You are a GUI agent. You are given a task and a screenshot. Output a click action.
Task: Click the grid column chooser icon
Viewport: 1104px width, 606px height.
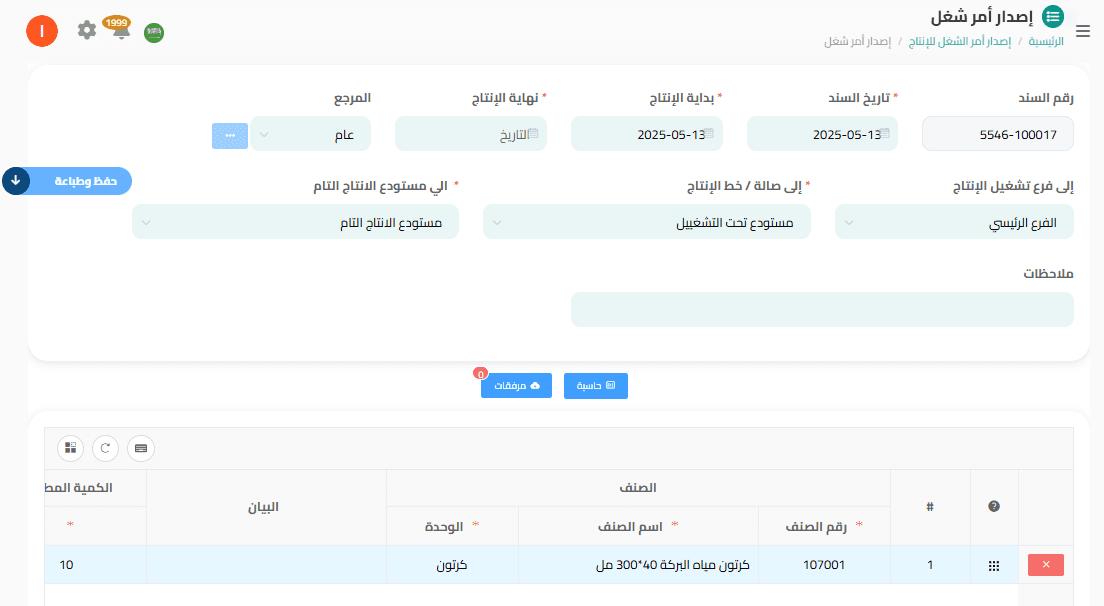point(70,448)
